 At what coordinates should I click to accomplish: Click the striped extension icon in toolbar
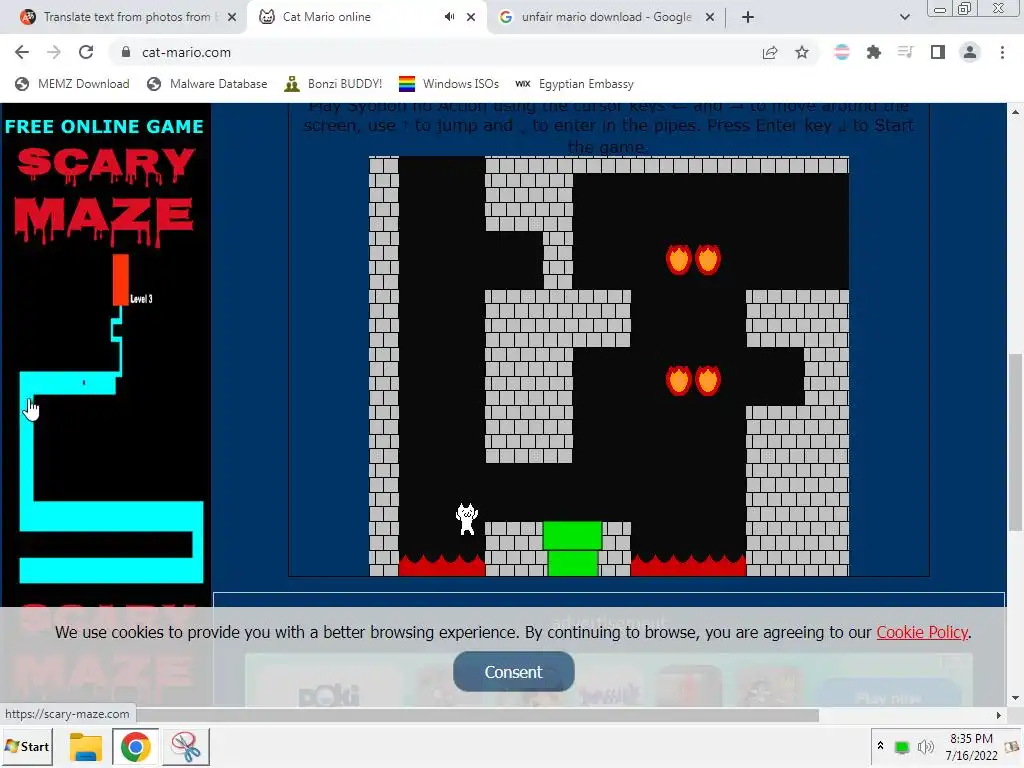coord(842,52)
